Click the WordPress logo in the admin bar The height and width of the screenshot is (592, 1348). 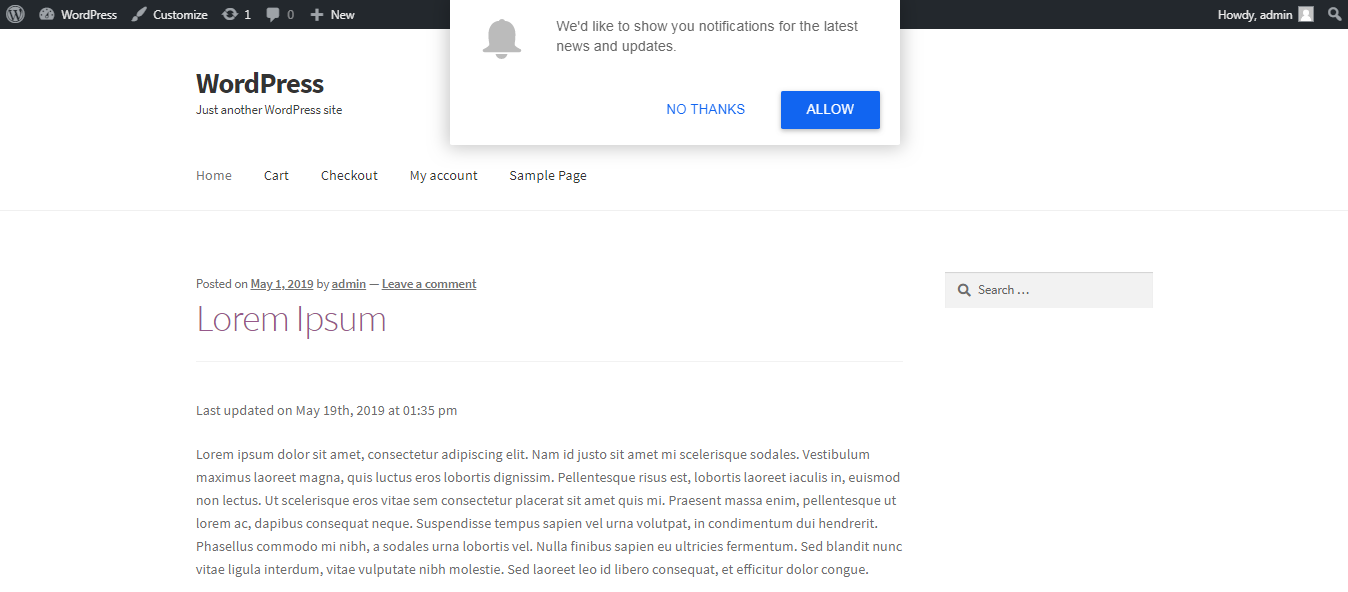(x=14, y=14)
